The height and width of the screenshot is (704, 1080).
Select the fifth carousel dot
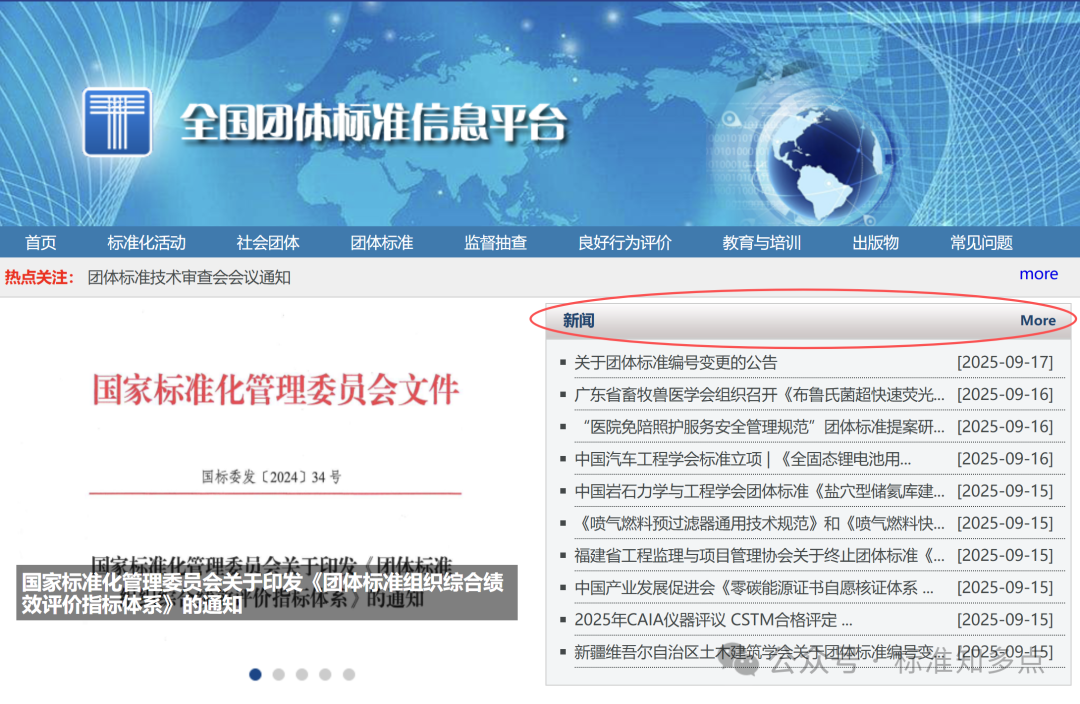[349, 674]
